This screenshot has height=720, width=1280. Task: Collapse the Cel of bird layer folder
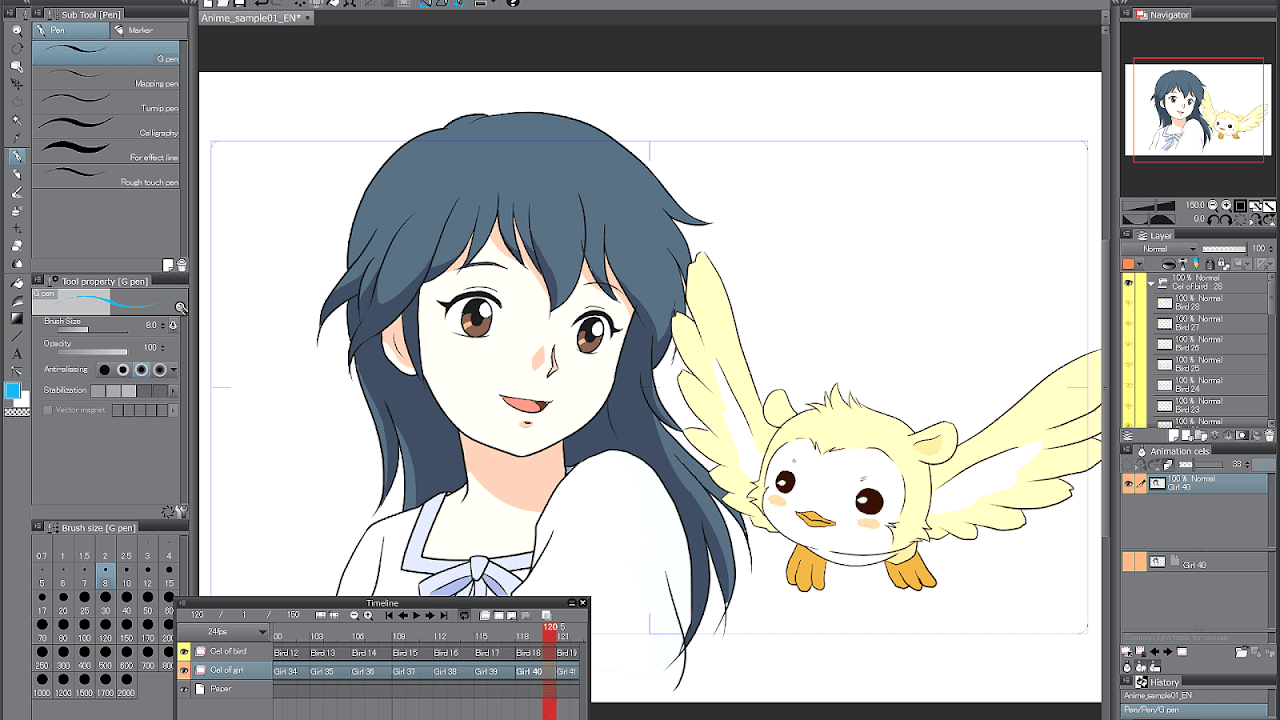[x=1151, y=283]
